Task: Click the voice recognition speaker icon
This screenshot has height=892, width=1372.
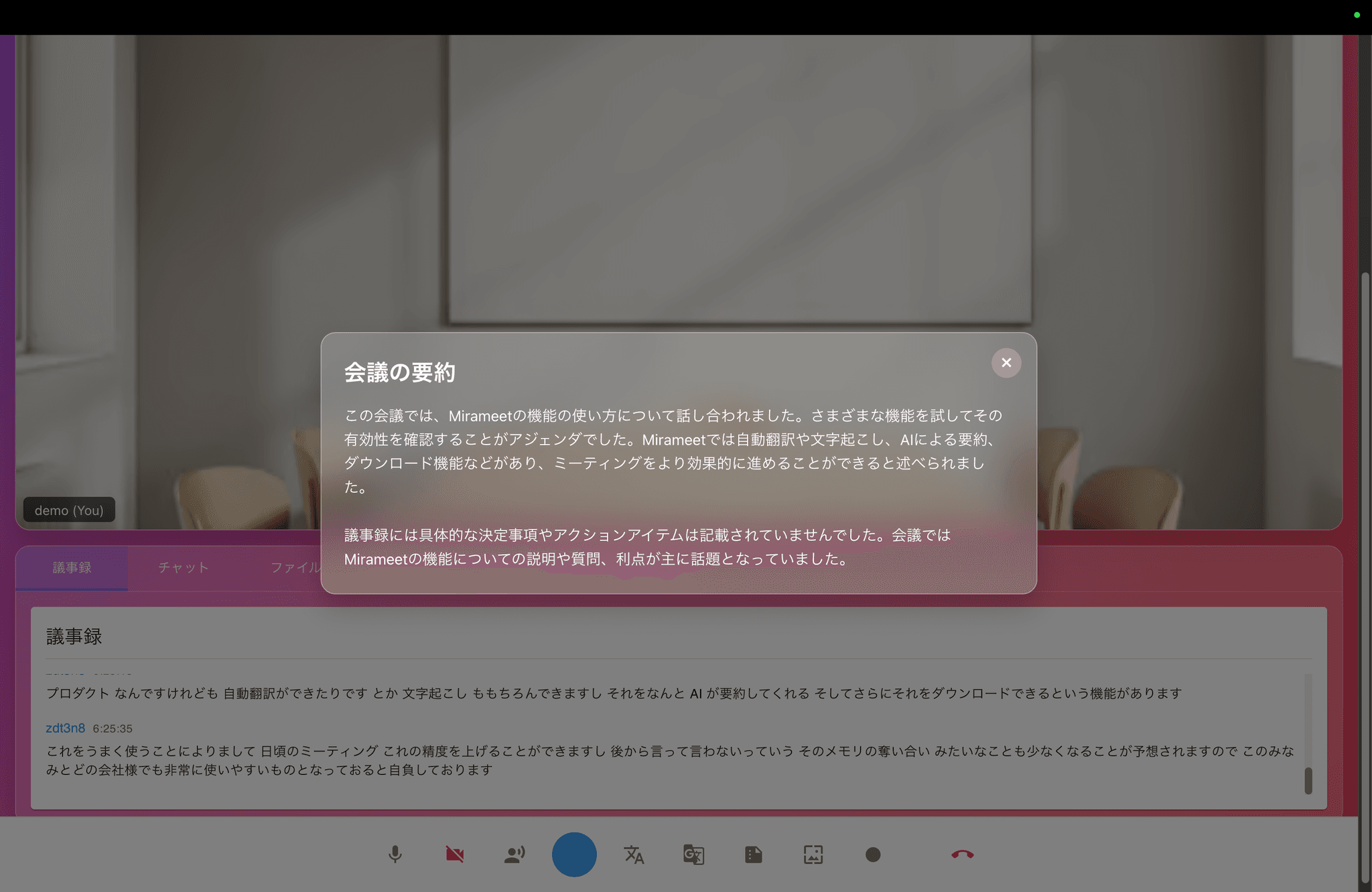Action: coord(514,854)
